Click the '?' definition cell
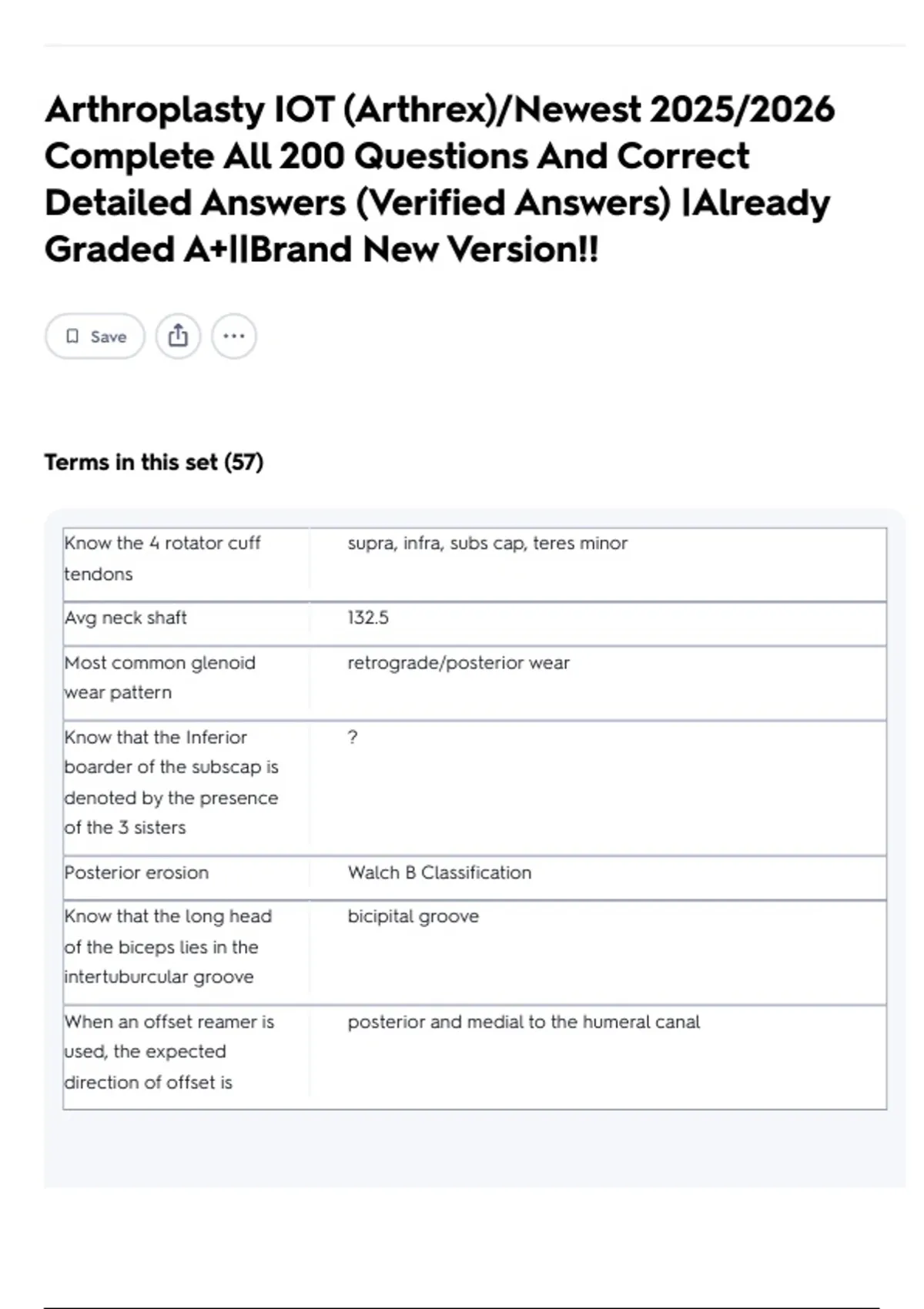Screen dimensions: 924x1309 click(x=353, y=738)
